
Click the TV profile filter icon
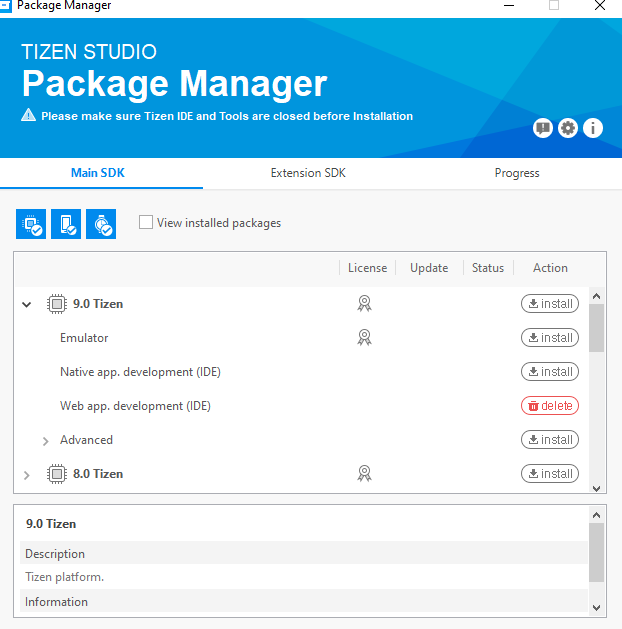pyautogui.click(x=31, y=224)
